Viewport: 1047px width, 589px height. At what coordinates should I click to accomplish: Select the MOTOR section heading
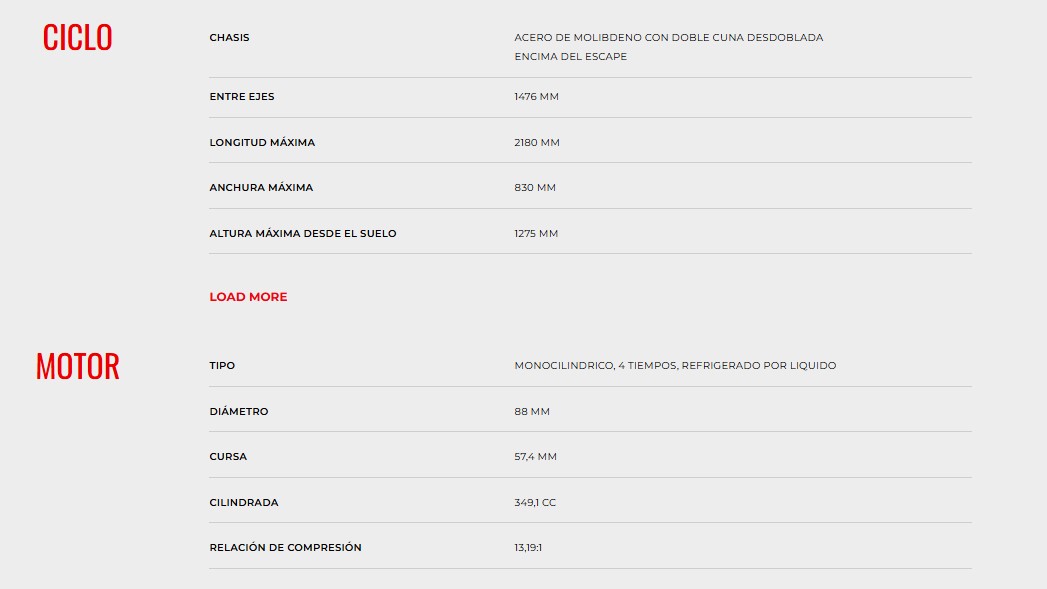point(77,366)
